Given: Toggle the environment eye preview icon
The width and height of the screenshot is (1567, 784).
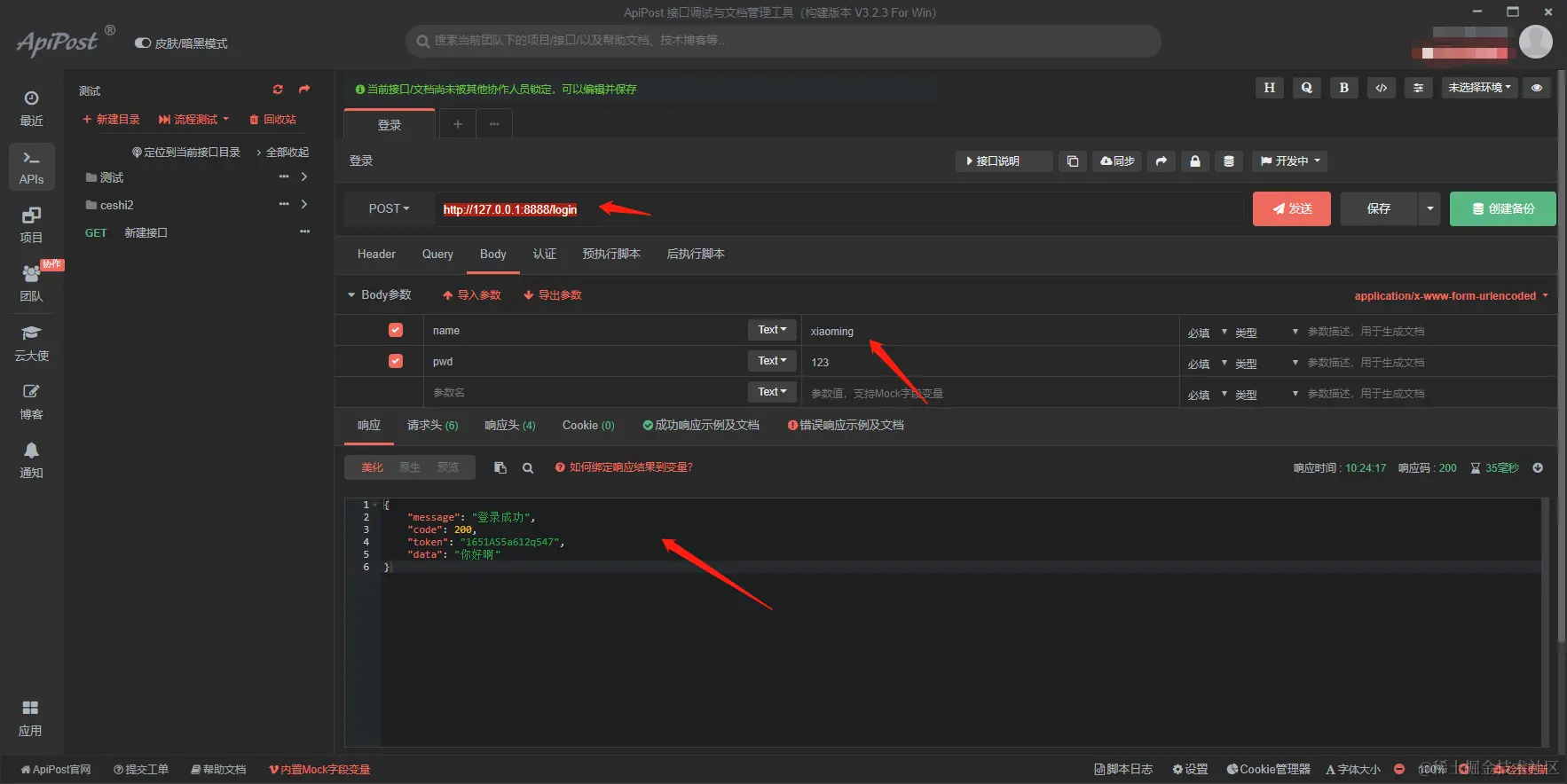Looking at the screenshot, I should pos(1537,88).
